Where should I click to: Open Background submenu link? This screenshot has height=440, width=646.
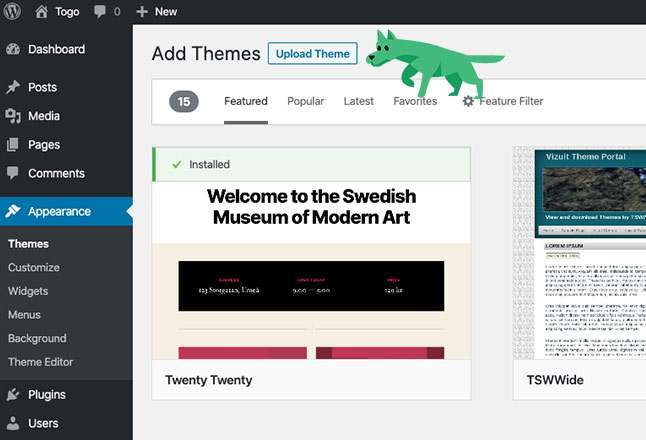coord(37,338)
